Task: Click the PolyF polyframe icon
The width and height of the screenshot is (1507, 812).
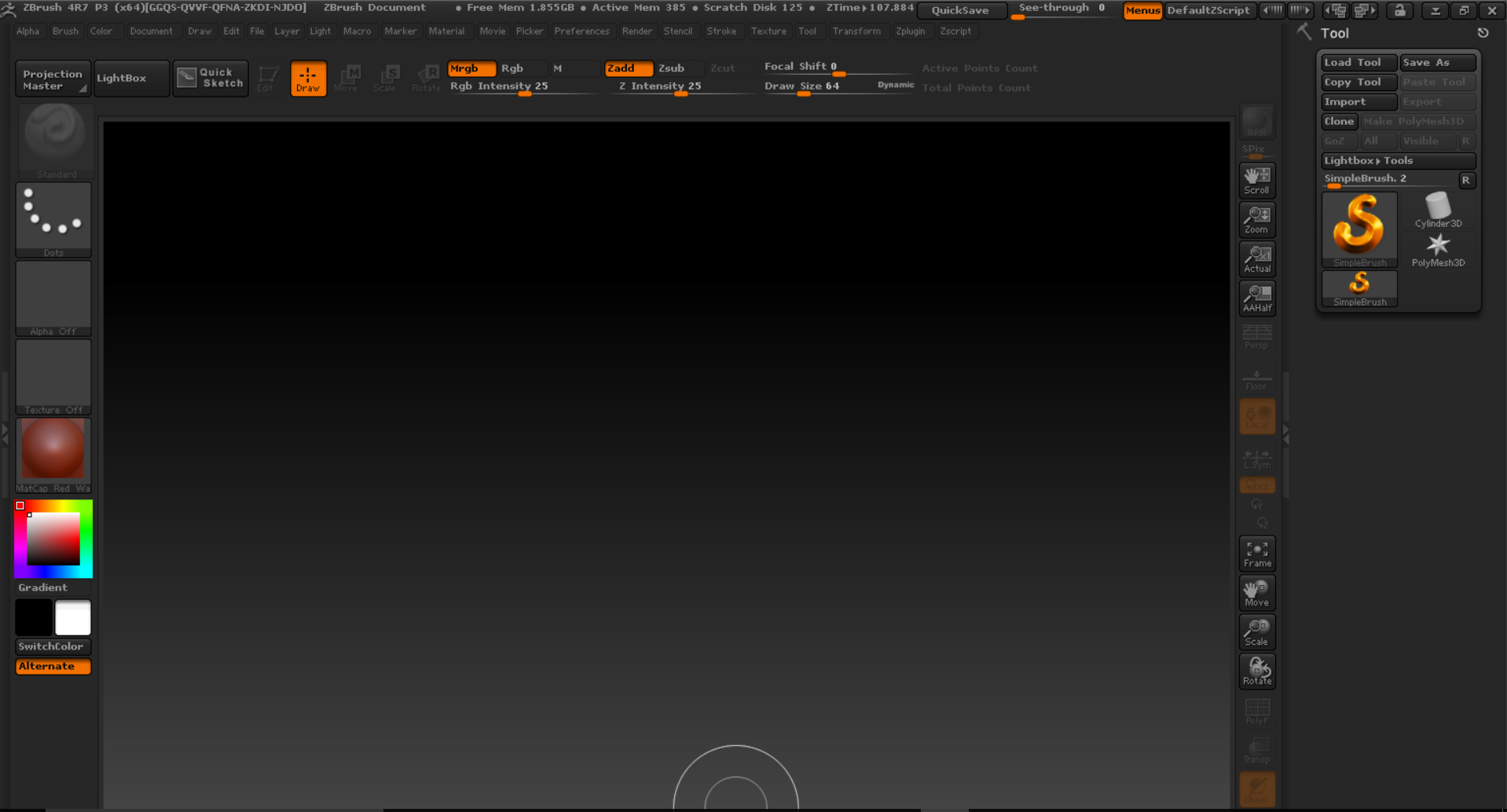Action: coord(1256,711)
